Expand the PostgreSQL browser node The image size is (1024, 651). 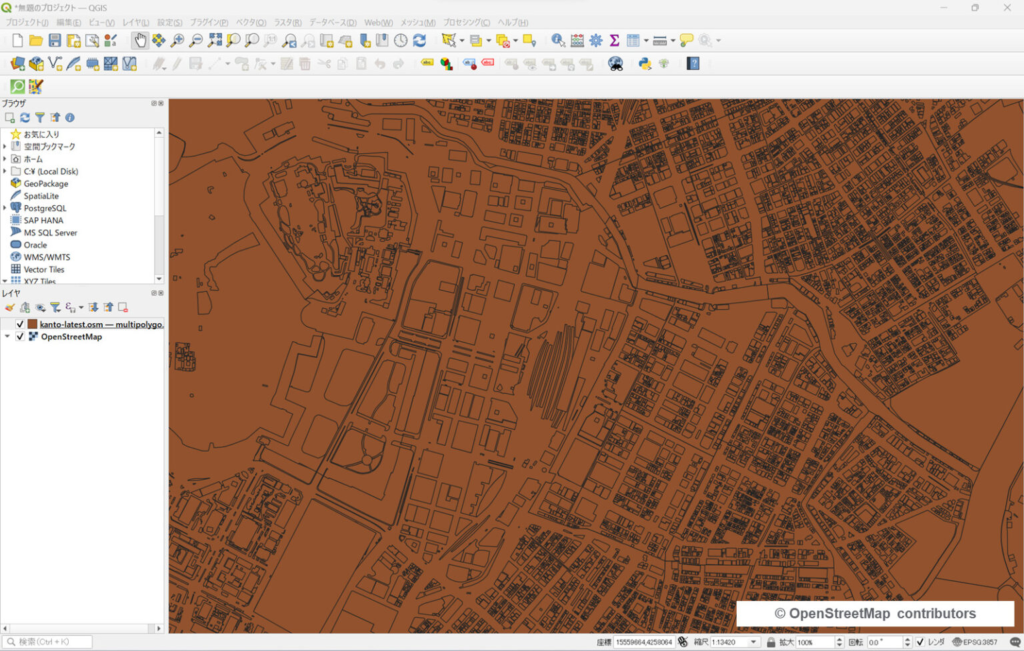click(x=5, y=208)
